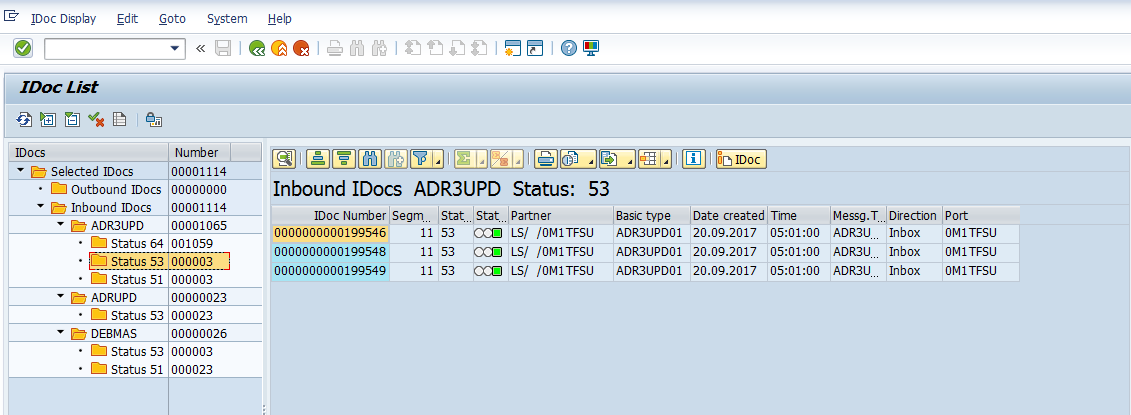Click the Set Filter funnel icon
Viewport: 1131px width, 415px height.
click(x=419, y=159)
